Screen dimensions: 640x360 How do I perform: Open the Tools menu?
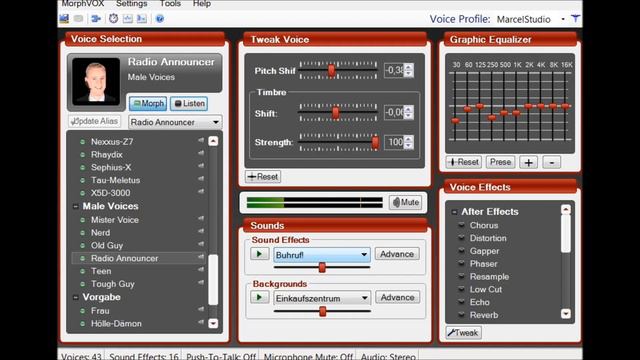point(170,4)
